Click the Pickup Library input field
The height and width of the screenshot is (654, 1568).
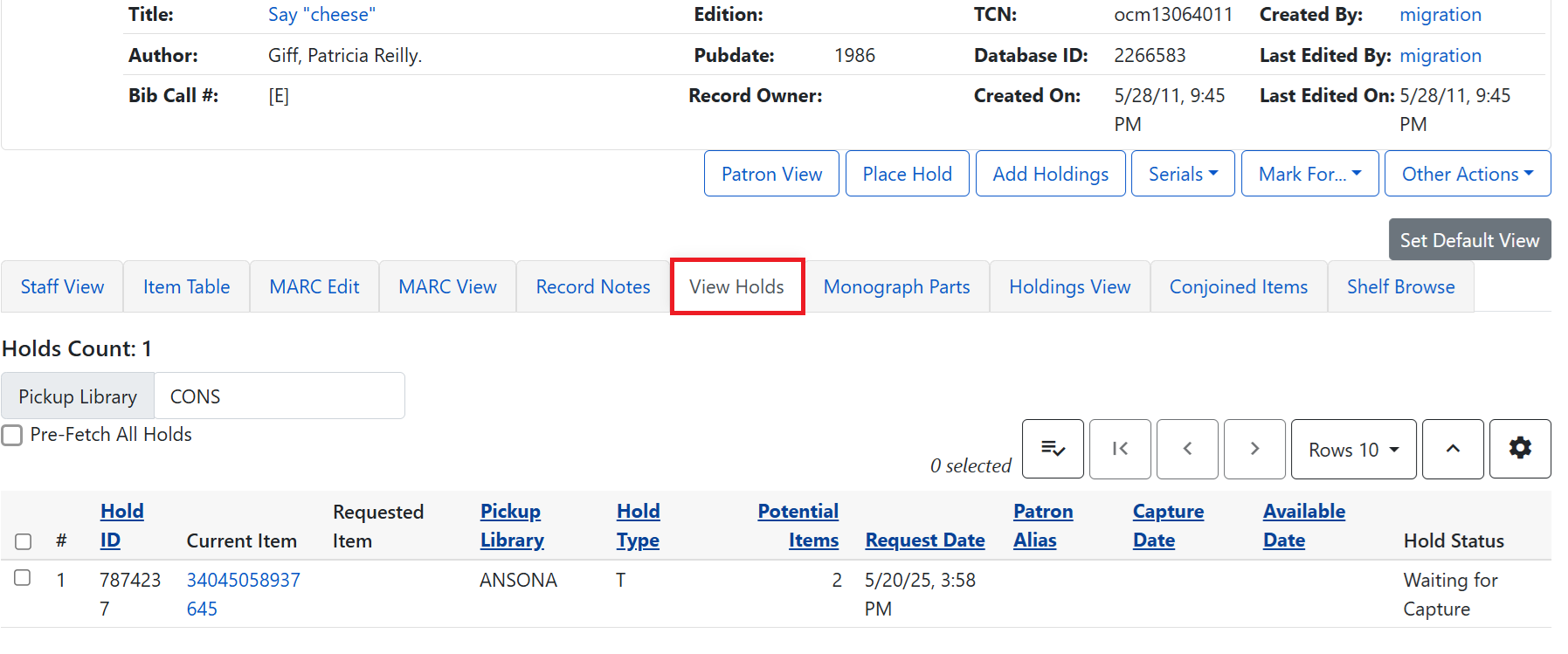(279, 396)
